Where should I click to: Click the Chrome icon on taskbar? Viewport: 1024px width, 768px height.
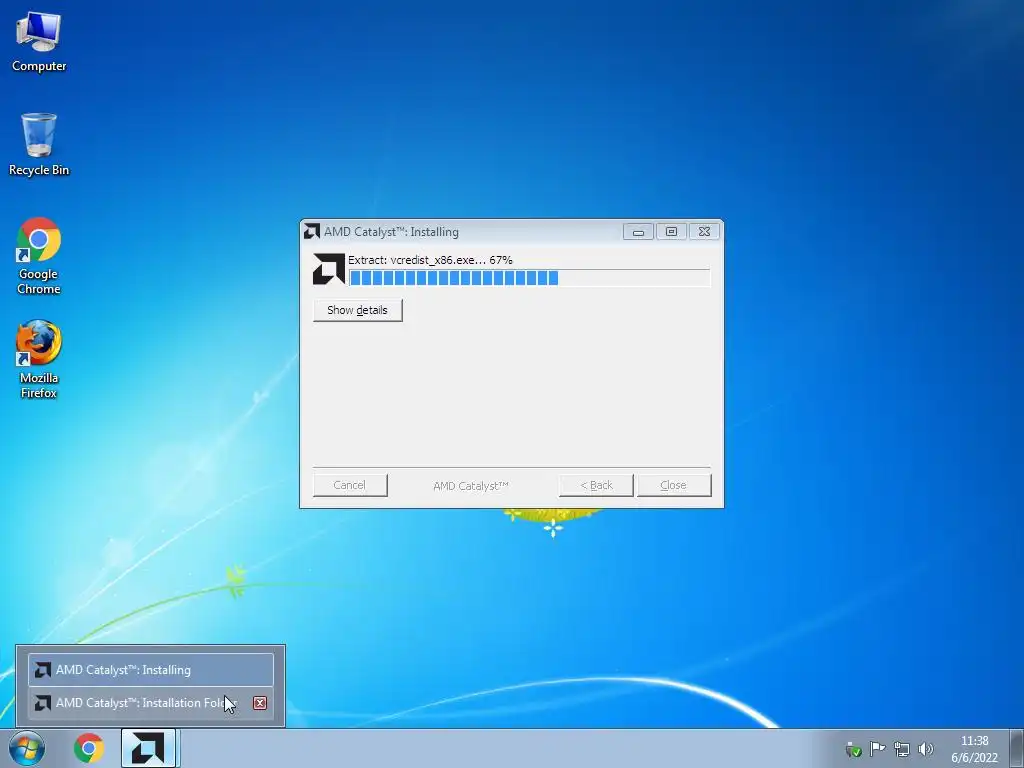[x=89, y=748]
